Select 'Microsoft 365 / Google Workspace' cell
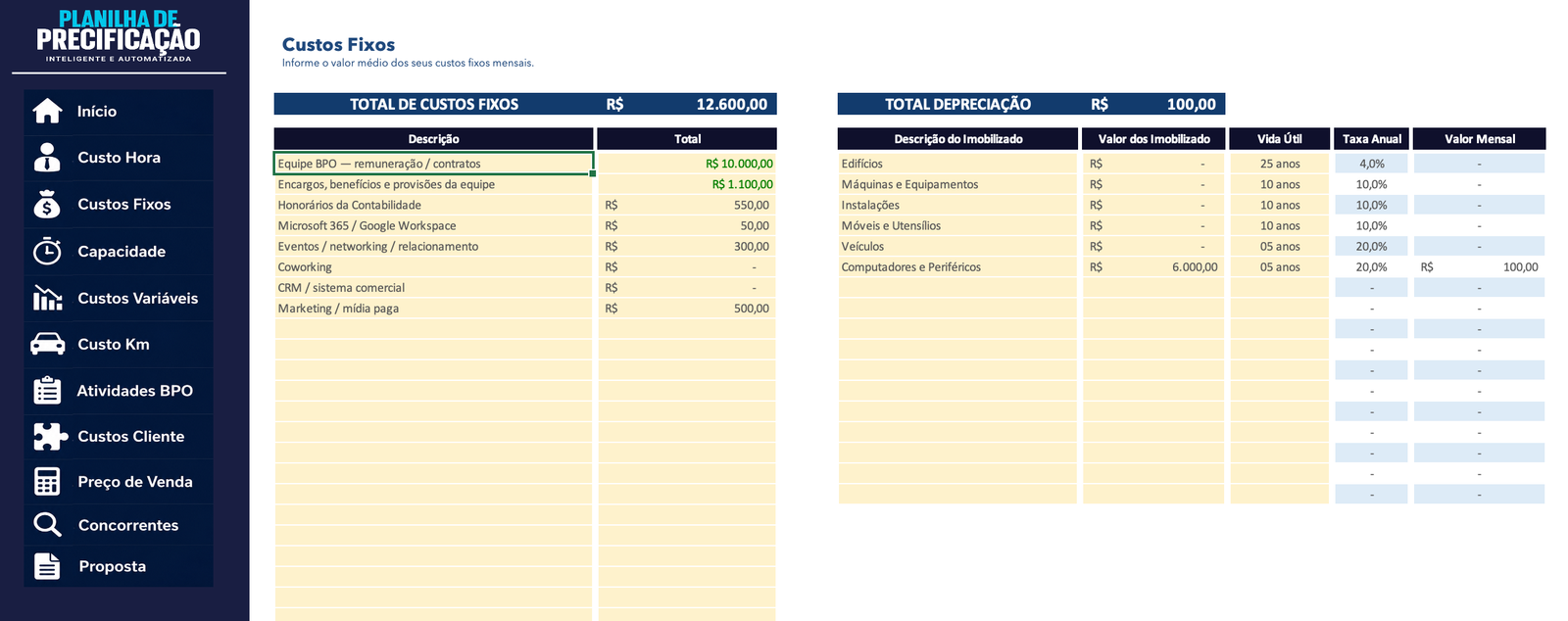This screenshot has height=621, width=1568. click(434, 225)
